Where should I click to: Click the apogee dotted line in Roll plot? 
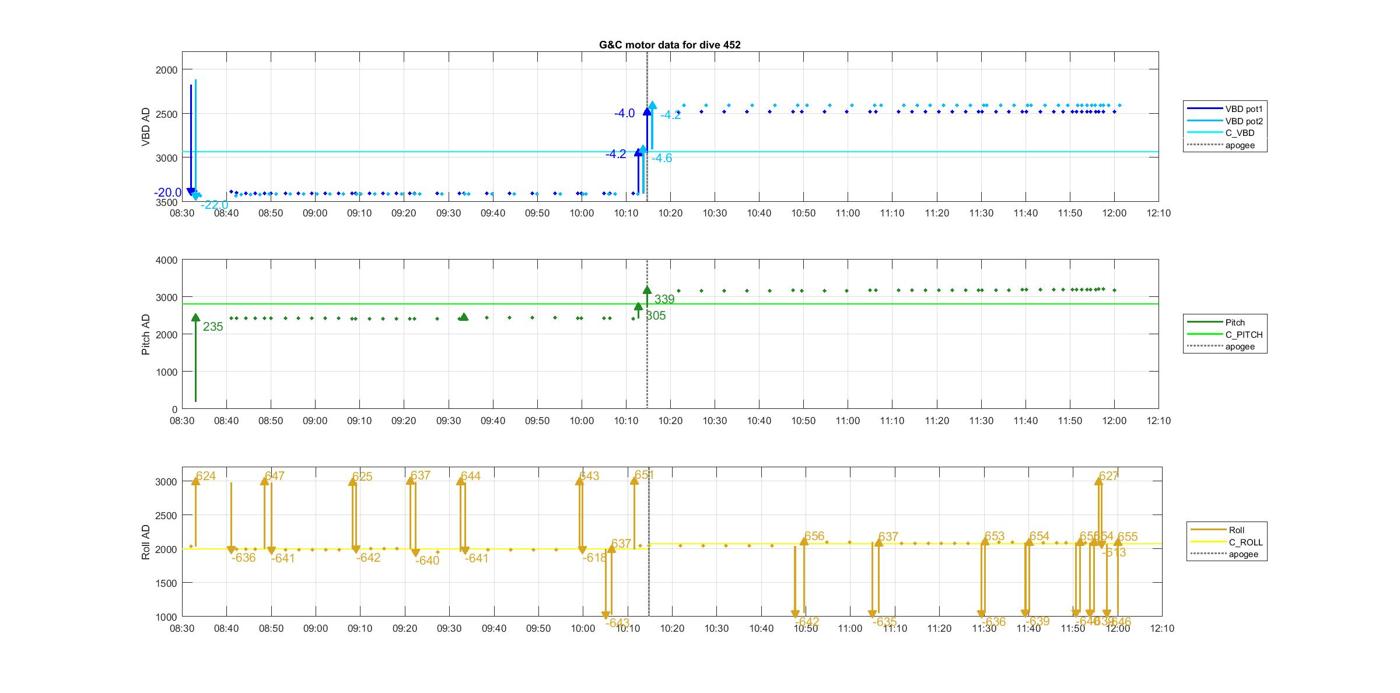coord(648,541)
